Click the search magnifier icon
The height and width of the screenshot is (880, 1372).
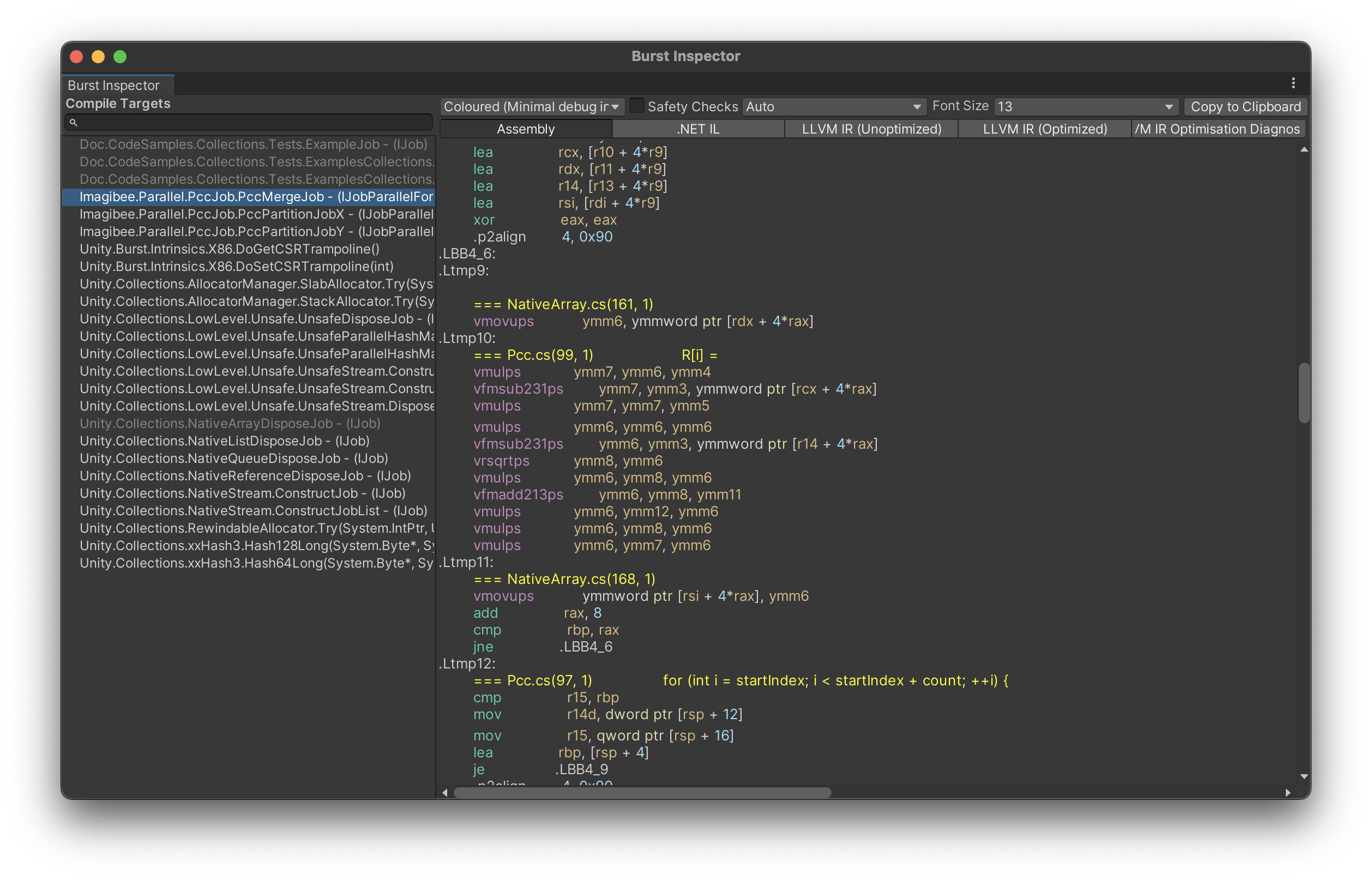[x=73, y=122]
